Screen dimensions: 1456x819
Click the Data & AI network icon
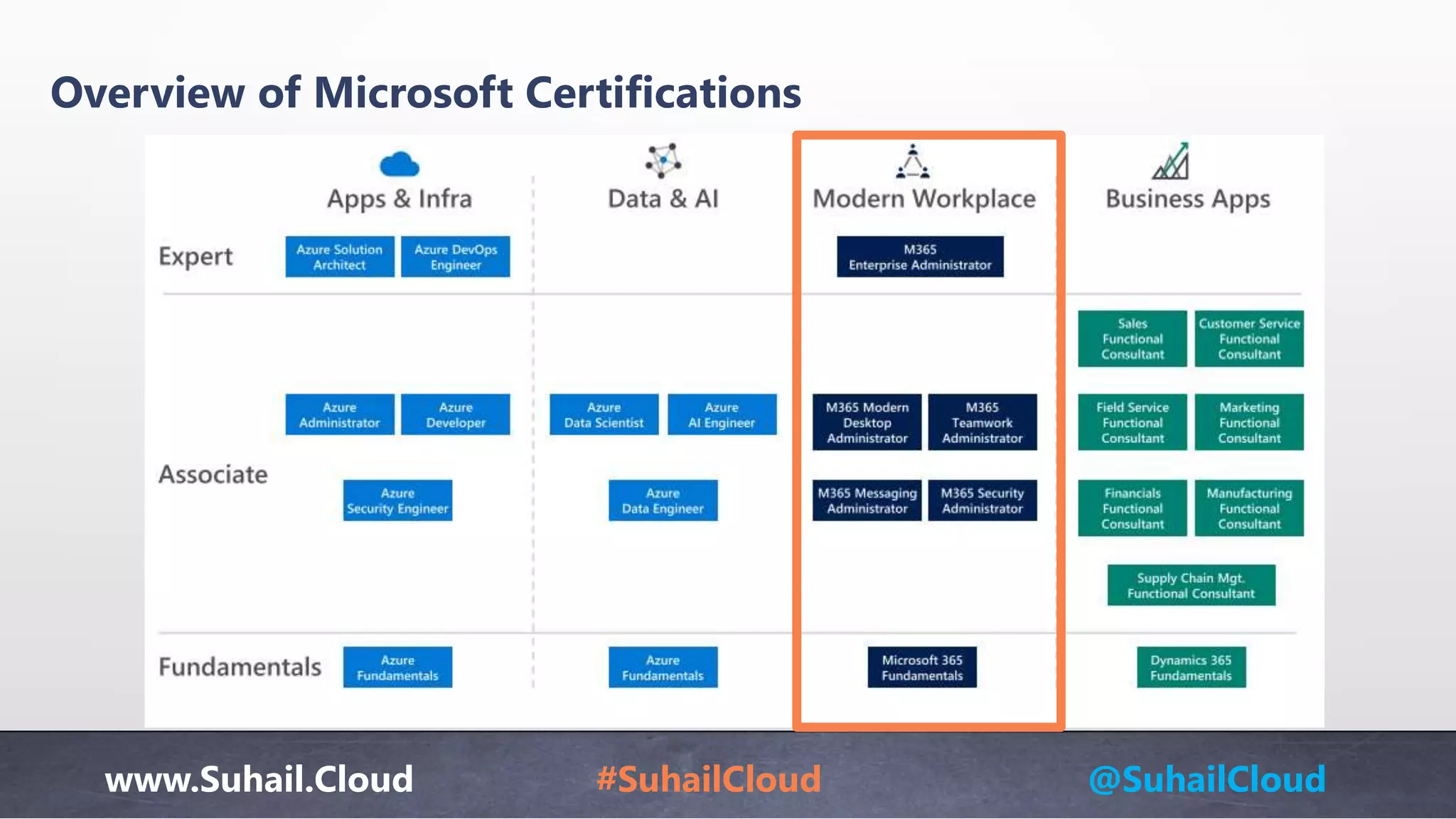[663, 161]
